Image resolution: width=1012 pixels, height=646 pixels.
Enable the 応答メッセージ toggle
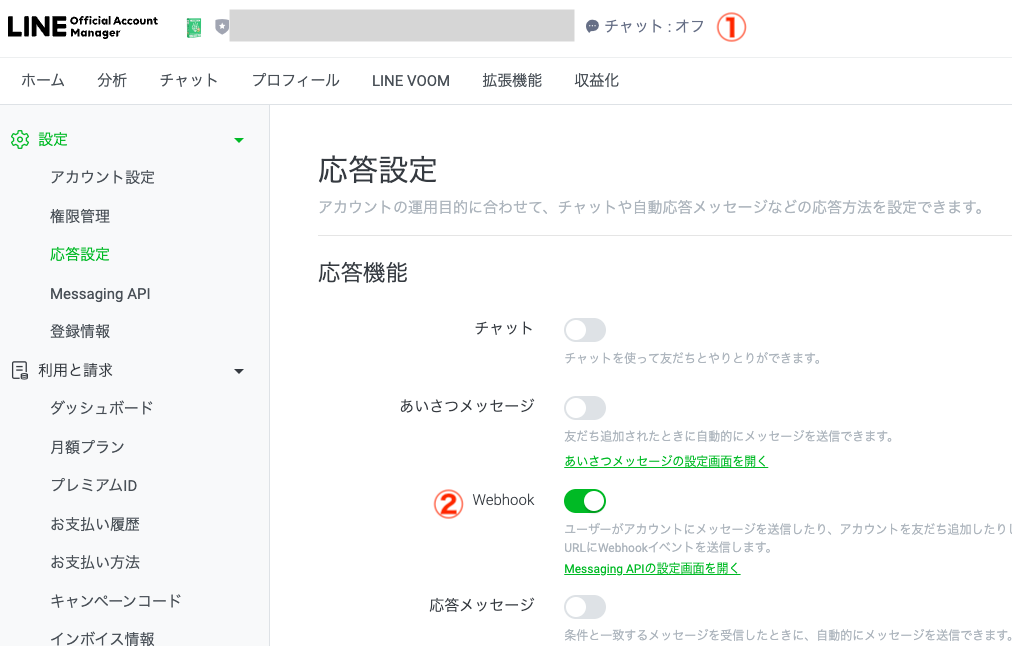[x=585, y=607]
